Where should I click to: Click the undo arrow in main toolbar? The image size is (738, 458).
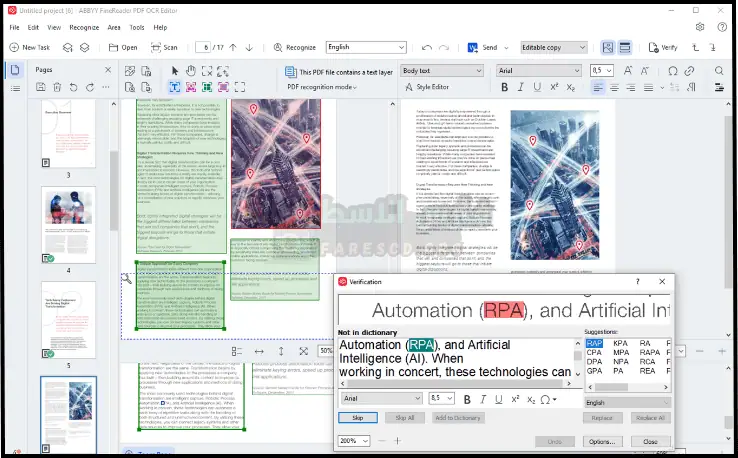pos(427,47)
